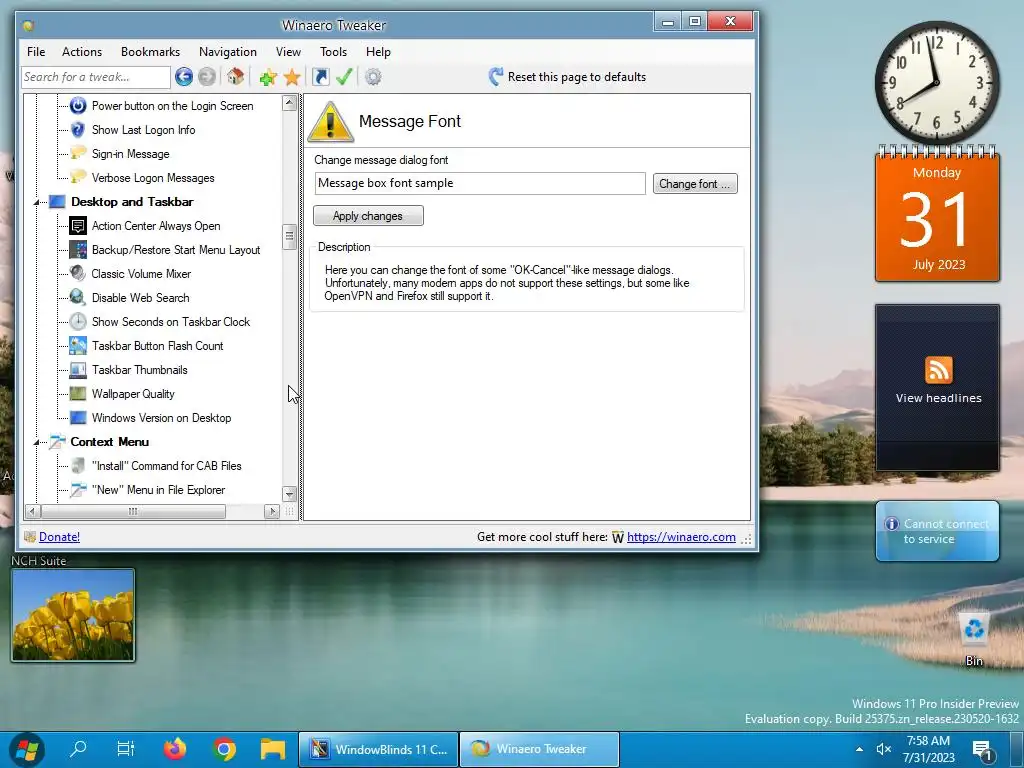Show hidden tray icons chevron
Image resolution: width=1024 pixels, height=768 pixels.
tap(859, 750)
